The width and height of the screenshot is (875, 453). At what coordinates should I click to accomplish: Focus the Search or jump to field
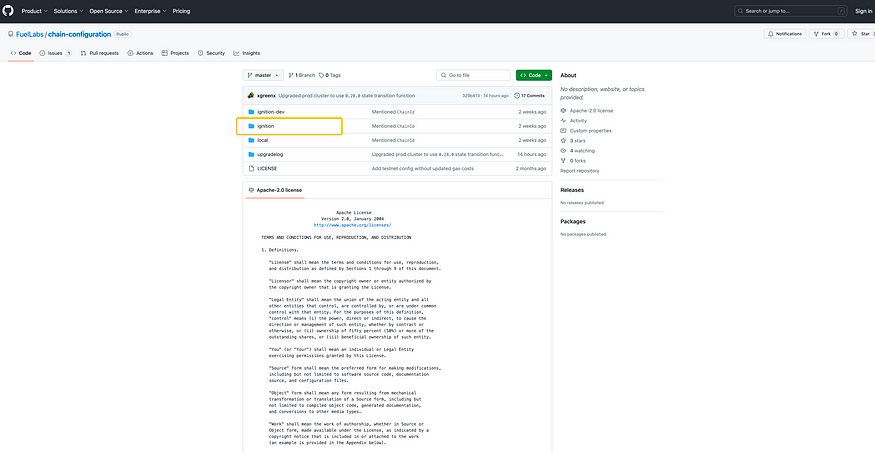coord(791,11)
